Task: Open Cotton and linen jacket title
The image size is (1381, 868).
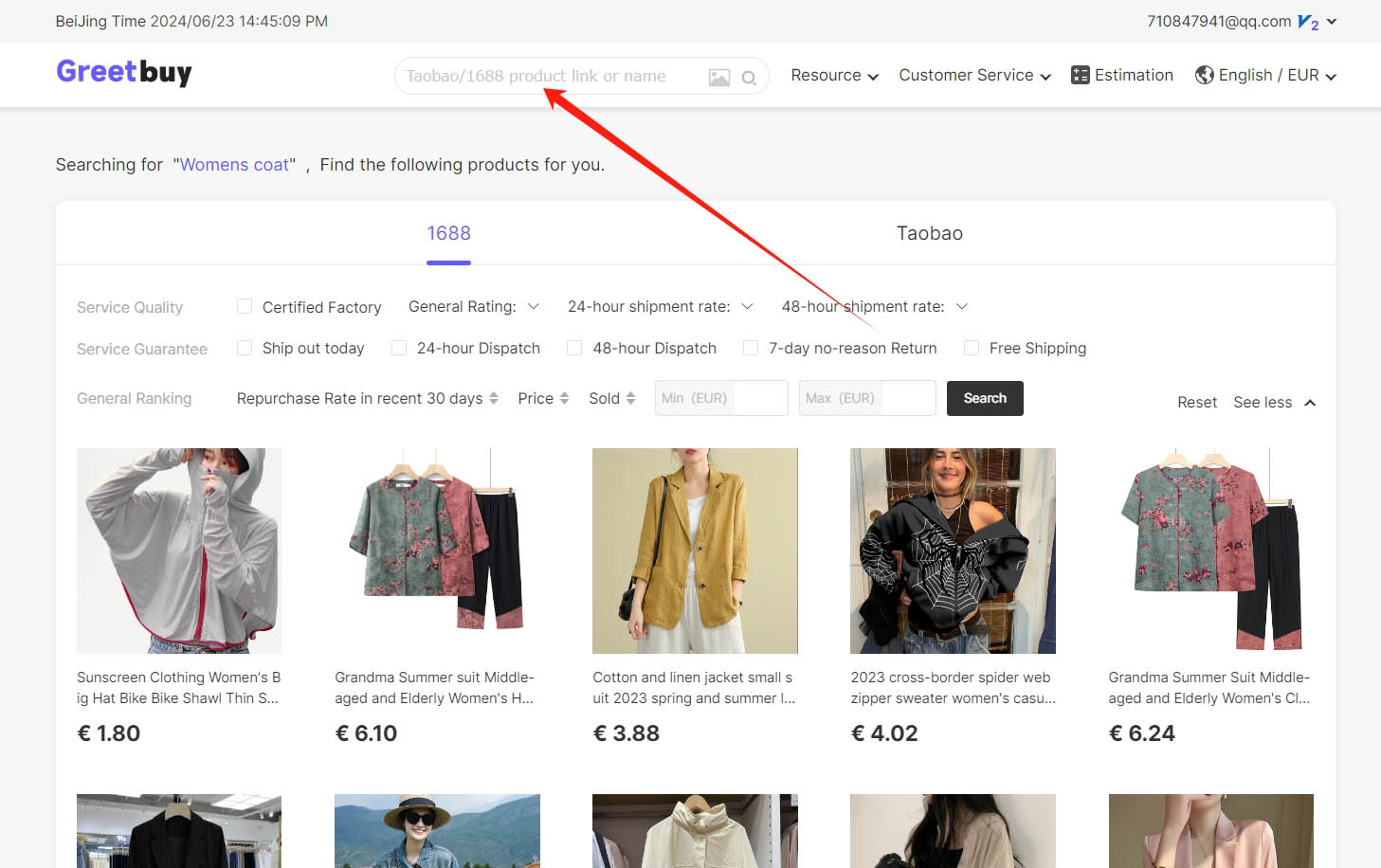Action: click(695, 688)
